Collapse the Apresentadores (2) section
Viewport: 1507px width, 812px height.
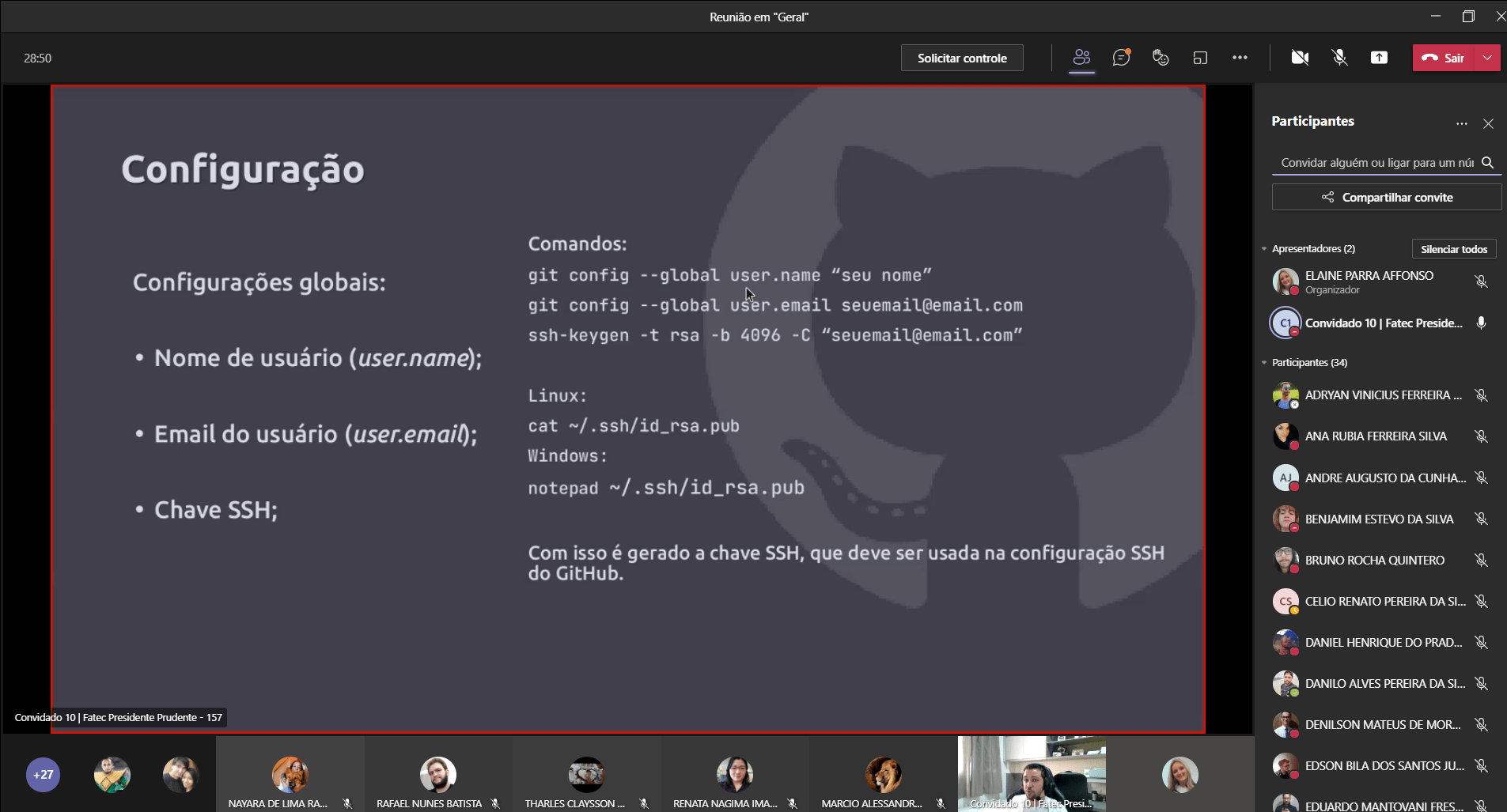(x=1264, y=249)
